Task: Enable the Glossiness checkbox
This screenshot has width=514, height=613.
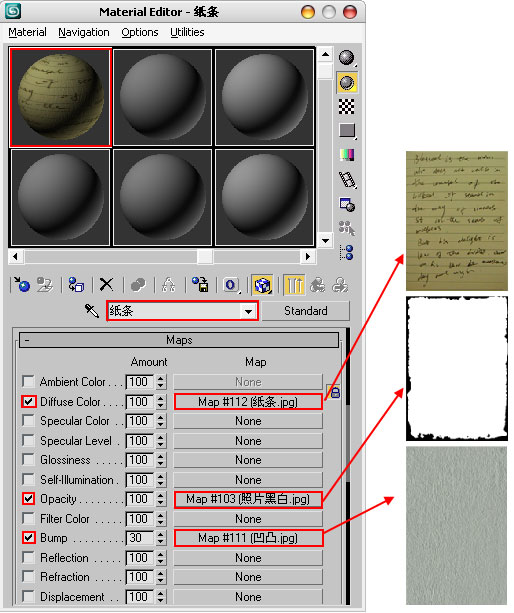Action: (28, 459)
